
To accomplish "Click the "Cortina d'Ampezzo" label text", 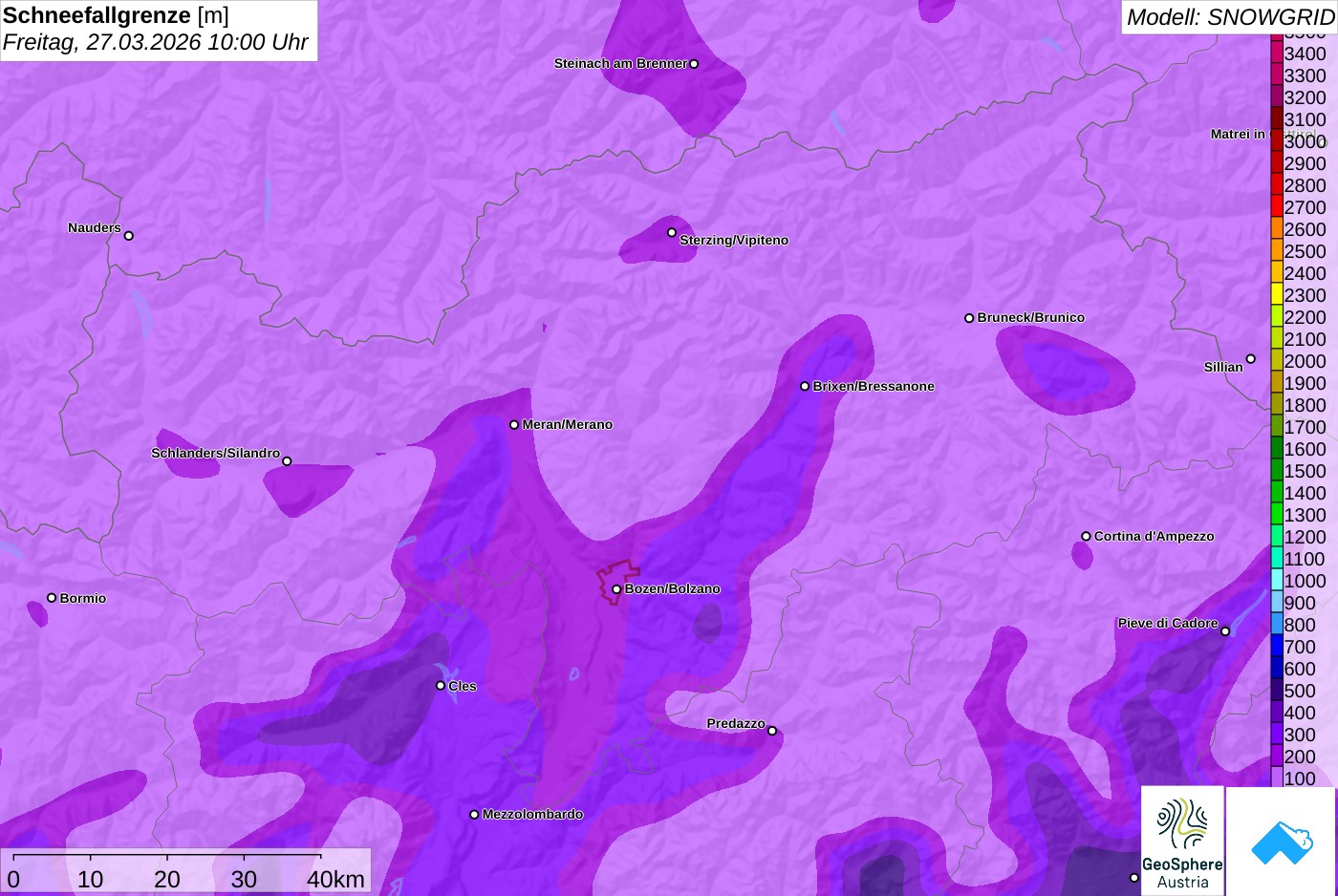I will pos(1155,537).
